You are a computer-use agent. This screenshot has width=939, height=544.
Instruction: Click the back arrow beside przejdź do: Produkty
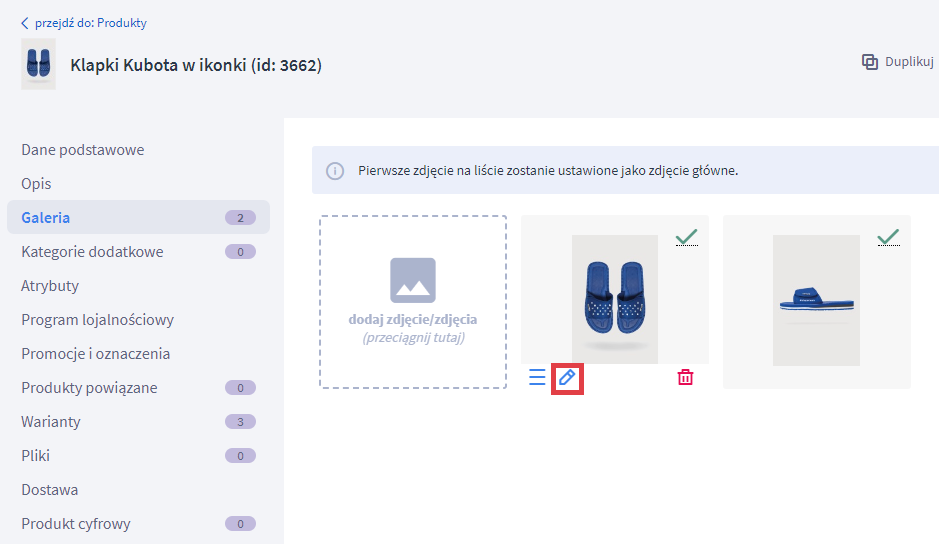25,23
